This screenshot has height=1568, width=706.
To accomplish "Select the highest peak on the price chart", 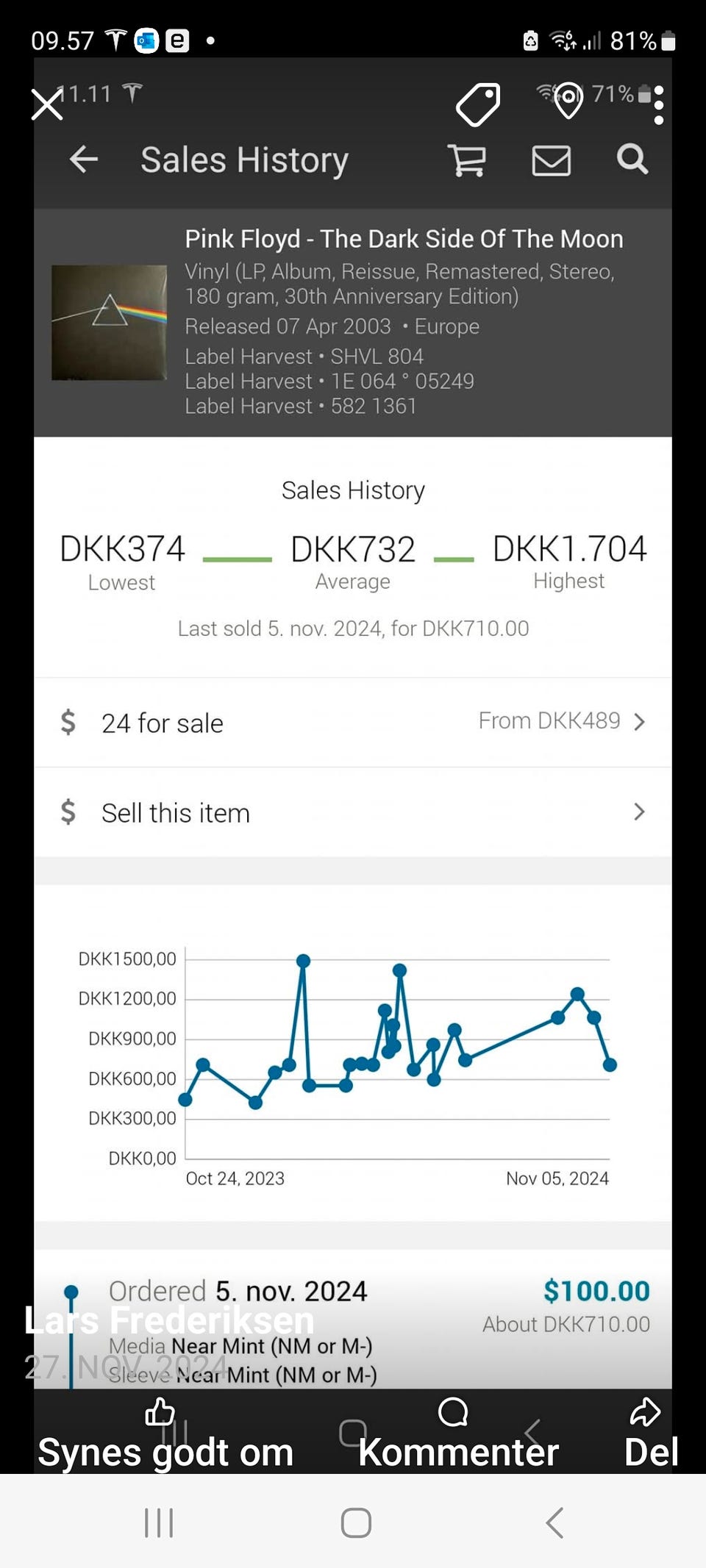I will tap(303, 961).
